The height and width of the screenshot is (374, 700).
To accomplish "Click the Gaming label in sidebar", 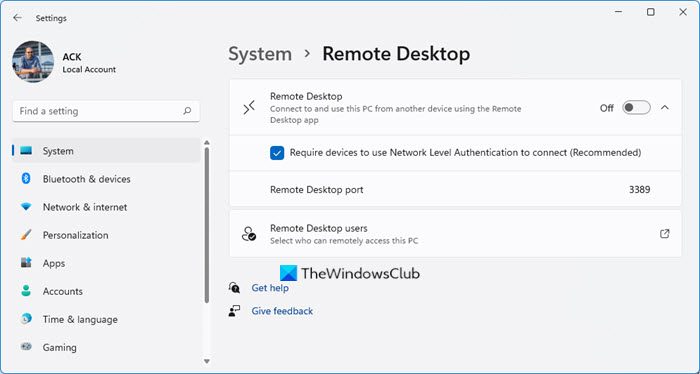I will click(59, 348).
